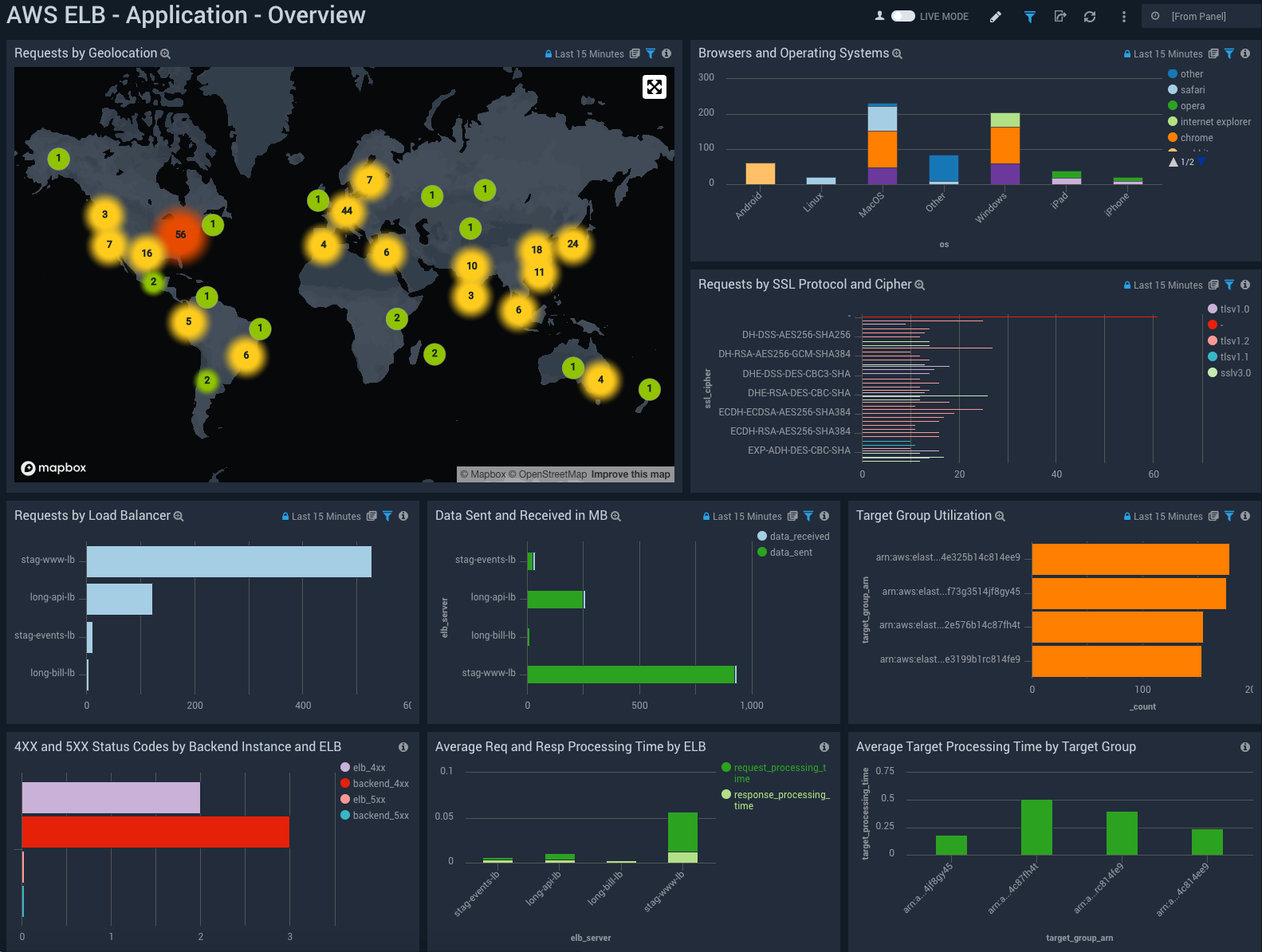Click Last 15 Minutes on SSL Protocol panel
Viewport: 1262px width, 952px height.
click(1167, 285)
